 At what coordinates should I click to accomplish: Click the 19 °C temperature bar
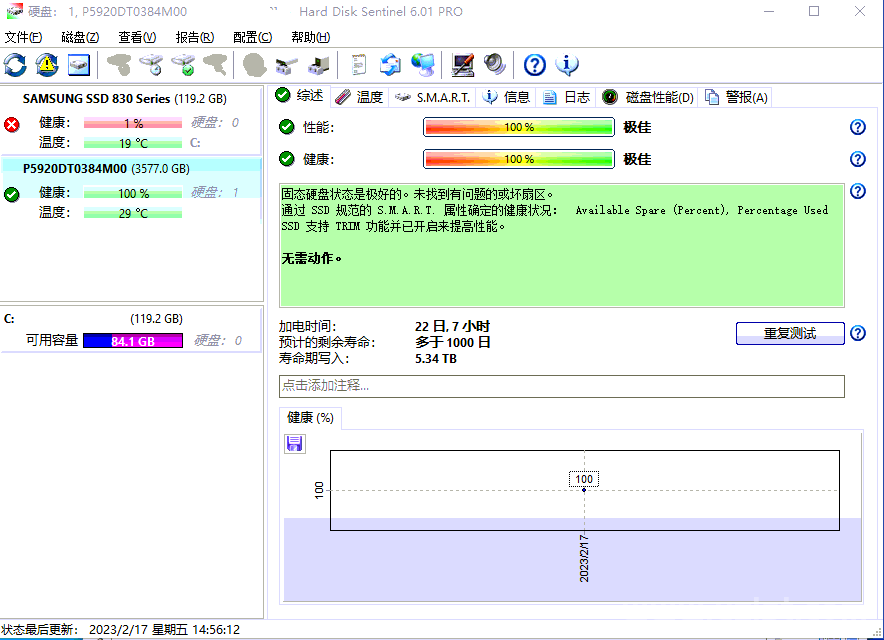pyautogui.click(x=133, y=143)
